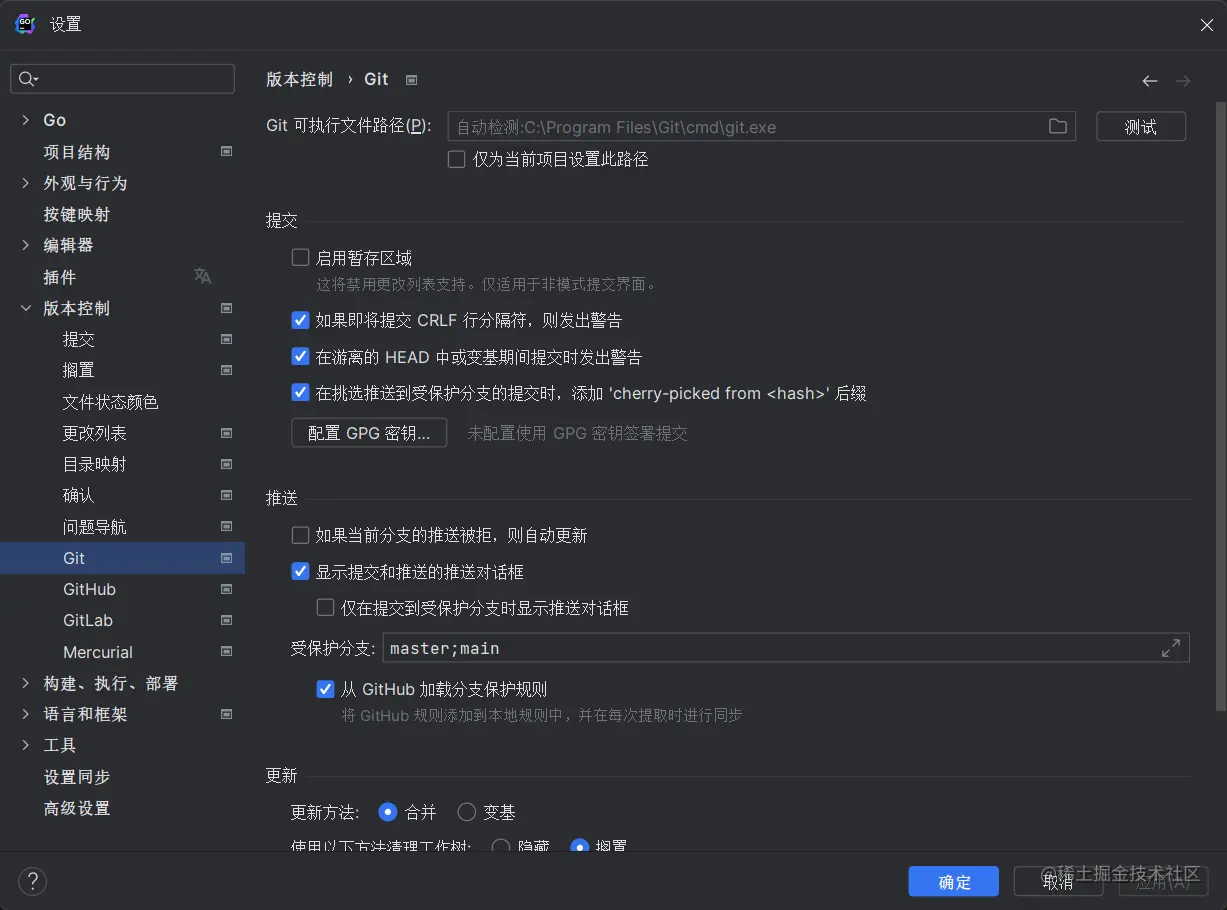Viewport: 1227px width, 910px height.
Task: Open the folder browser for Git executable path
Action: pos(1058,126)
